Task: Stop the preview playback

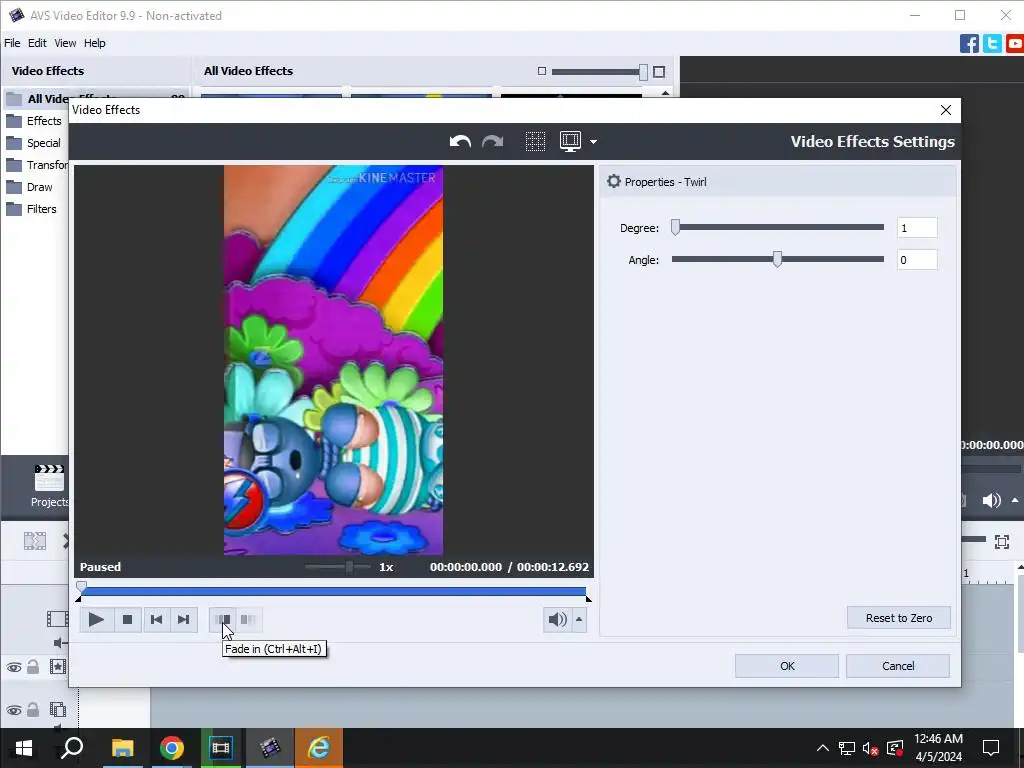Action: click(127, 619)
